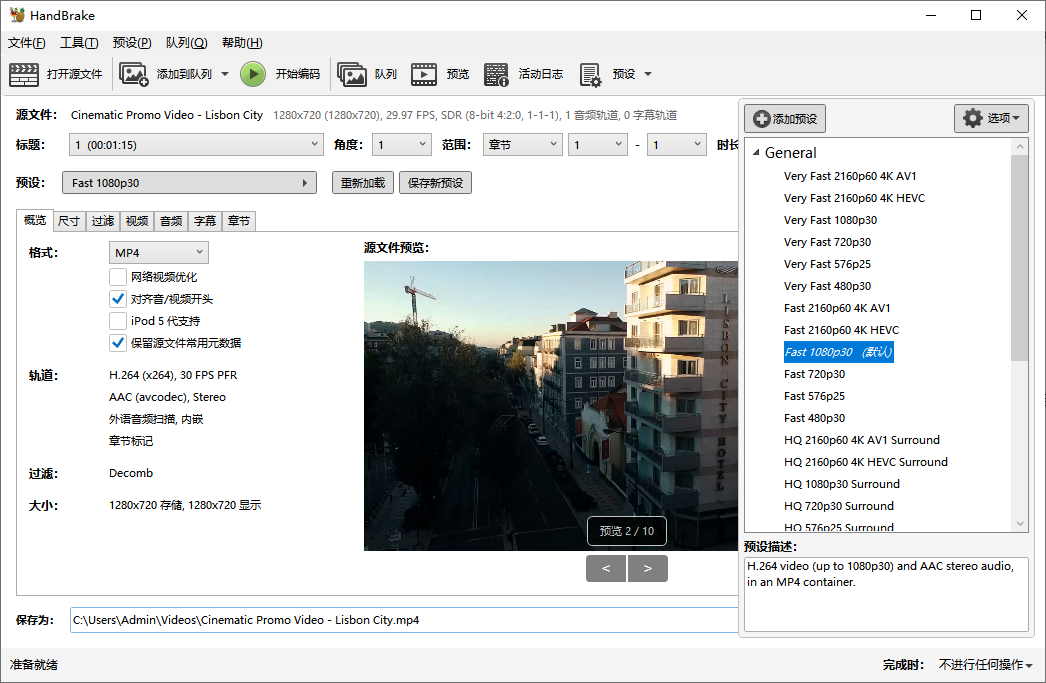The width and height of the screenshot is (1046, 683).
Task: Open the MP4 format dropdown
Action: pos(159,253)
